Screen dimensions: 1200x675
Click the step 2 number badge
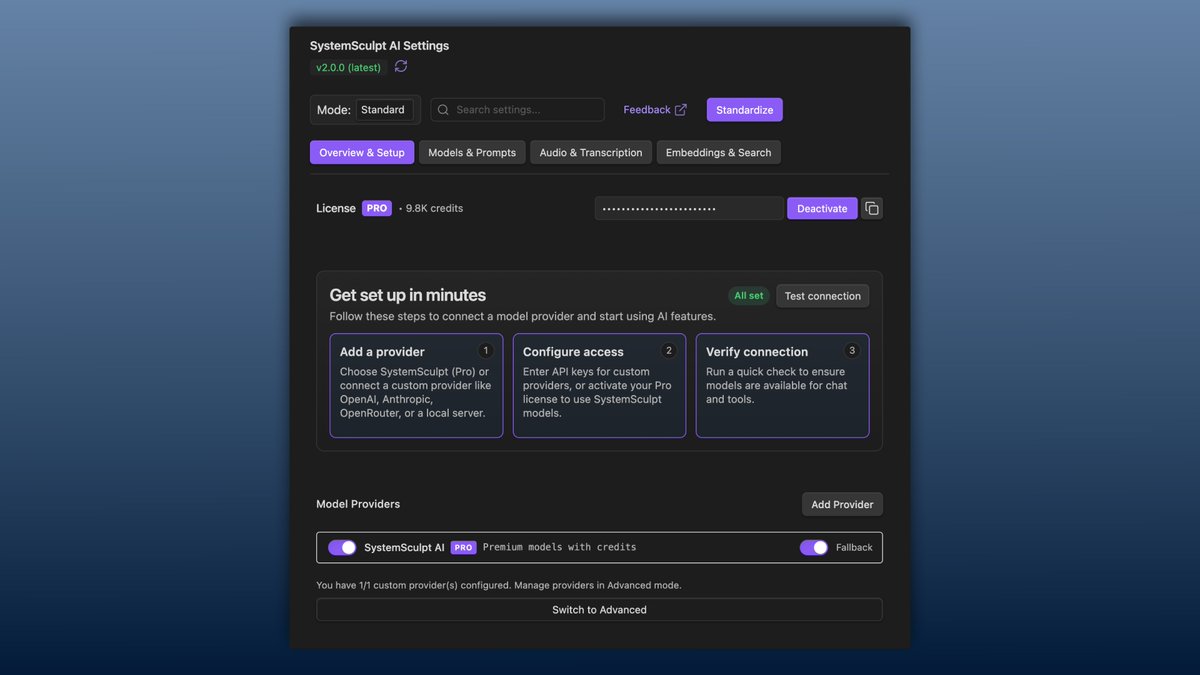pos(669,351)
